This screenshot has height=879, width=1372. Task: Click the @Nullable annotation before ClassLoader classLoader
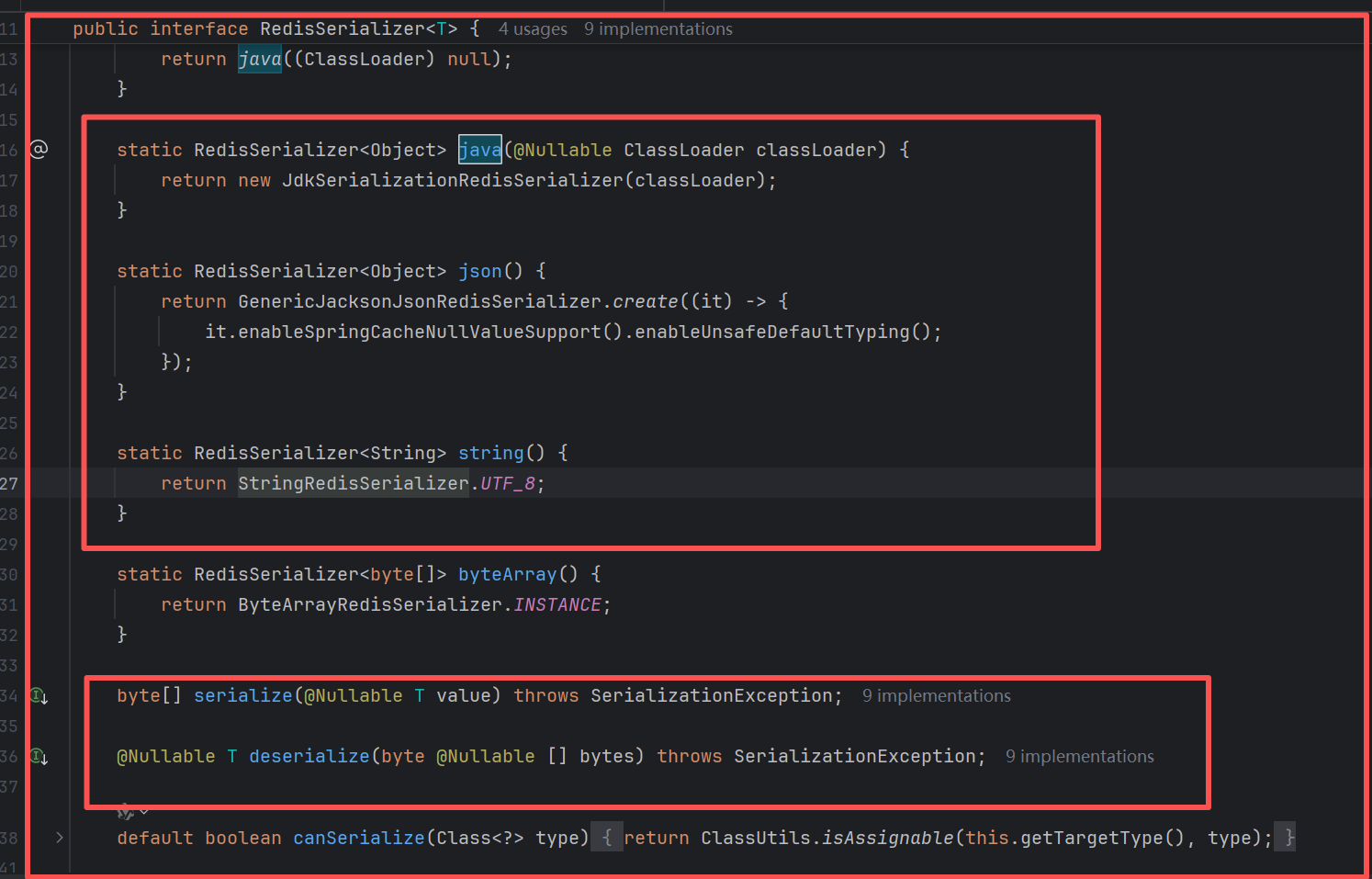(563, 151)
